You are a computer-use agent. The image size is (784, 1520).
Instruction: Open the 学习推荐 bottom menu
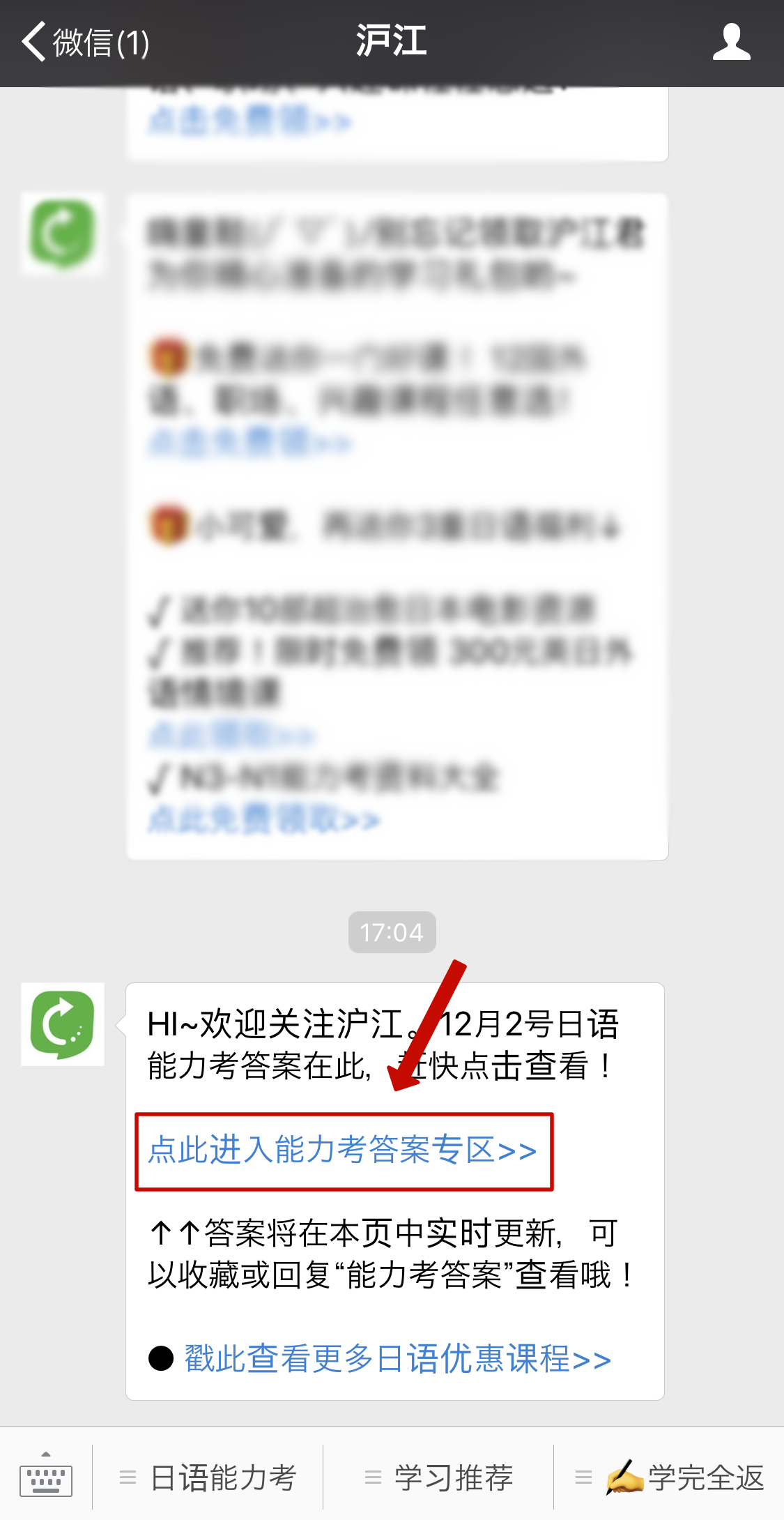tap(439, 1477)
